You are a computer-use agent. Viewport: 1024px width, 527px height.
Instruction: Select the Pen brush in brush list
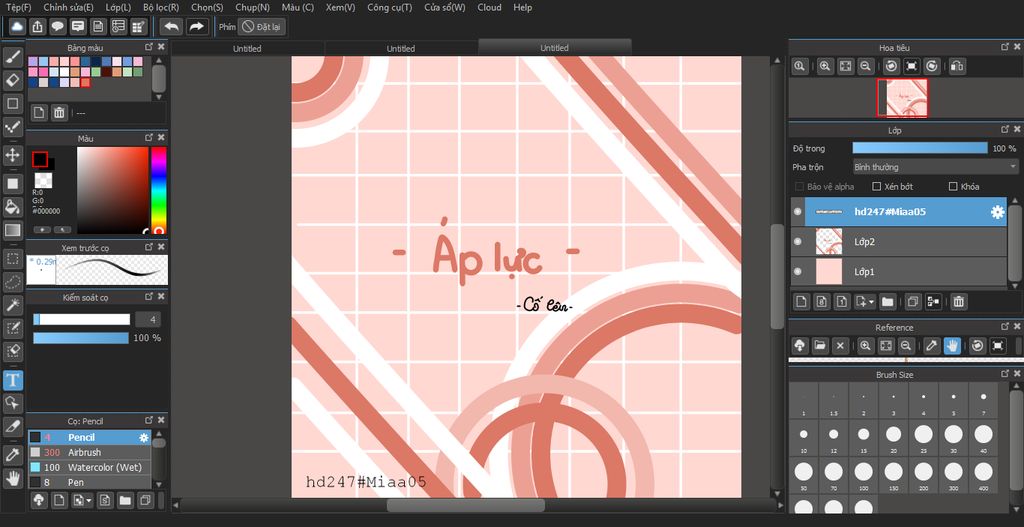tap(89, 483)
